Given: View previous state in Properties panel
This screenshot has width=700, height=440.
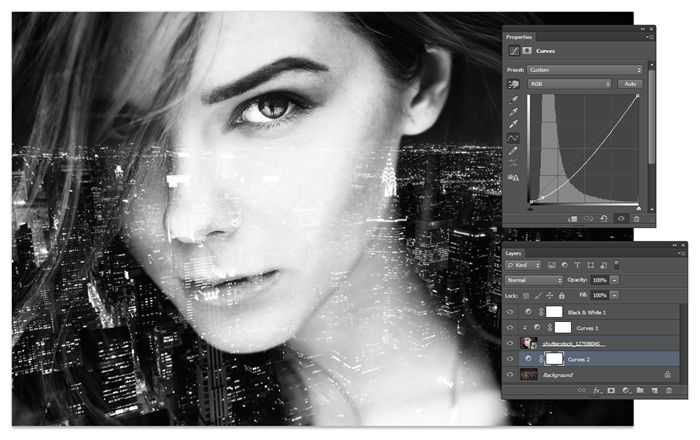Looking at the screenshot, I should (x=589, y=219).
